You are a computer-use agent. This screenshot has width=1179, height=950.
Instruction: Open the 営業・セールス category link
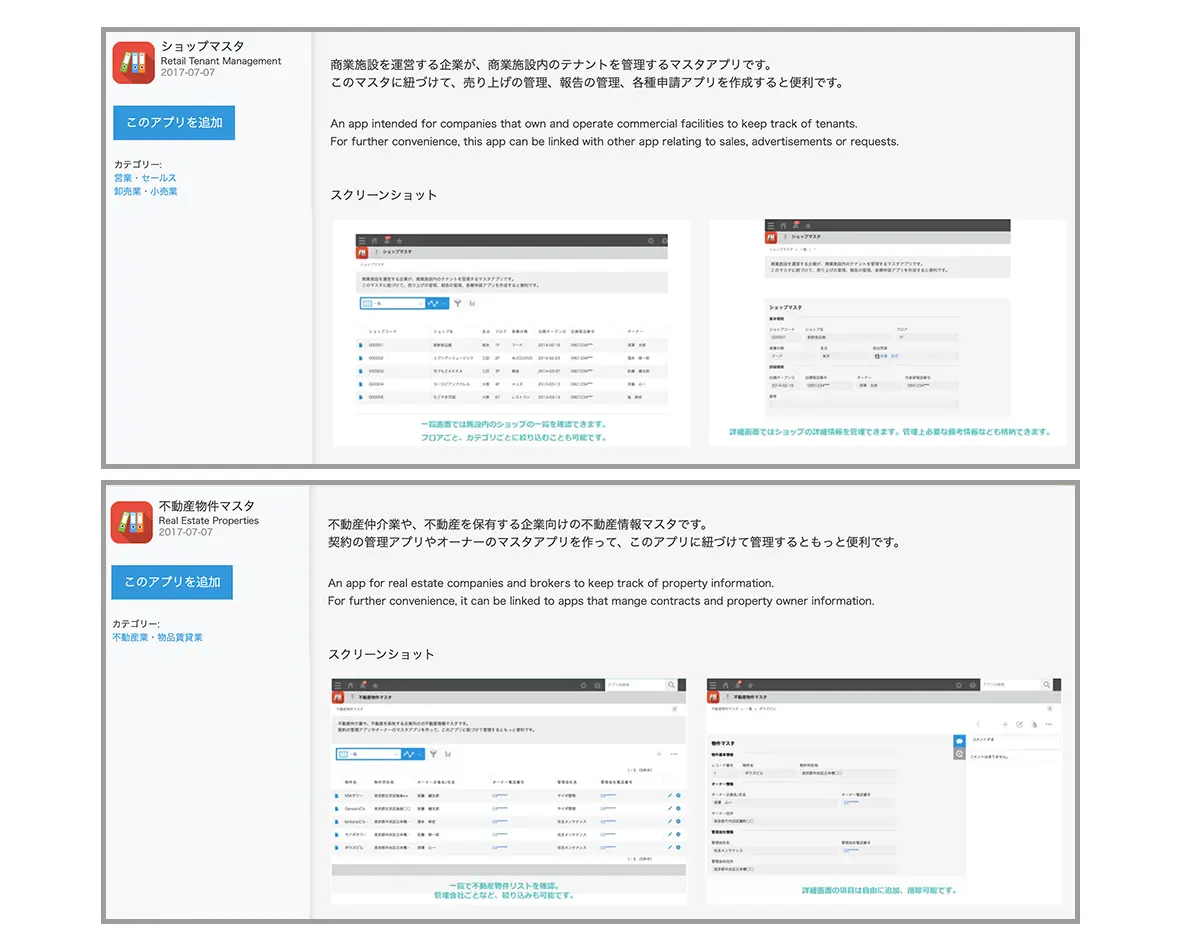coord(145,178)
